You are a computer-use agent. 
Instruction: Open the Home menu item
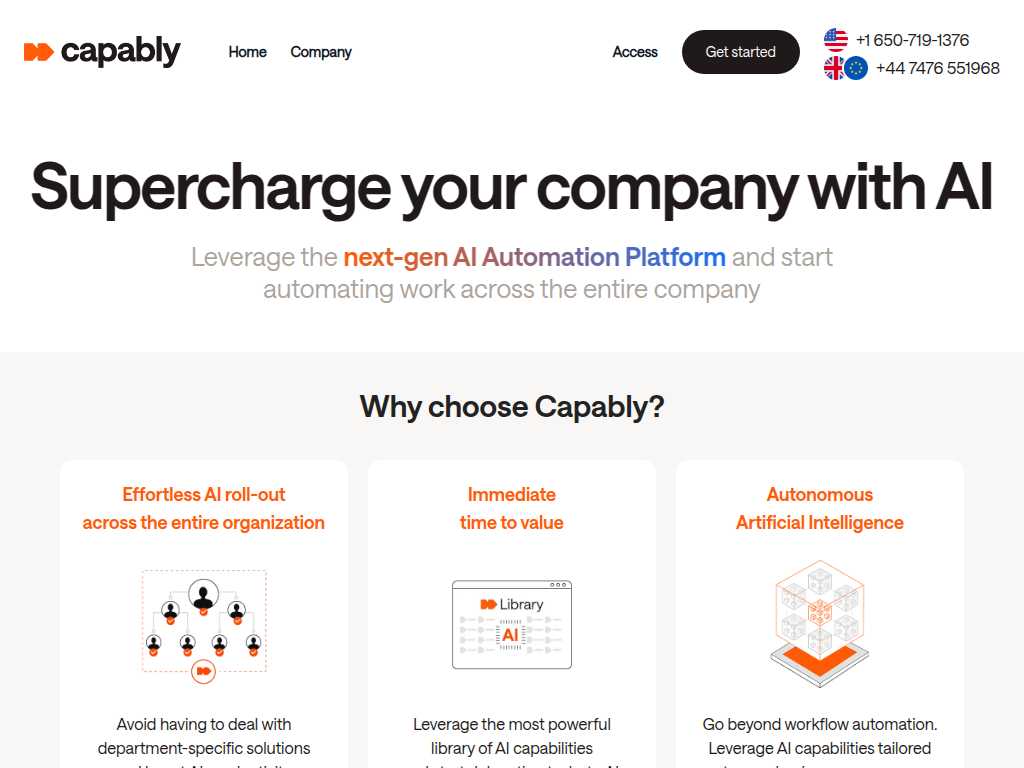[248, 52]
